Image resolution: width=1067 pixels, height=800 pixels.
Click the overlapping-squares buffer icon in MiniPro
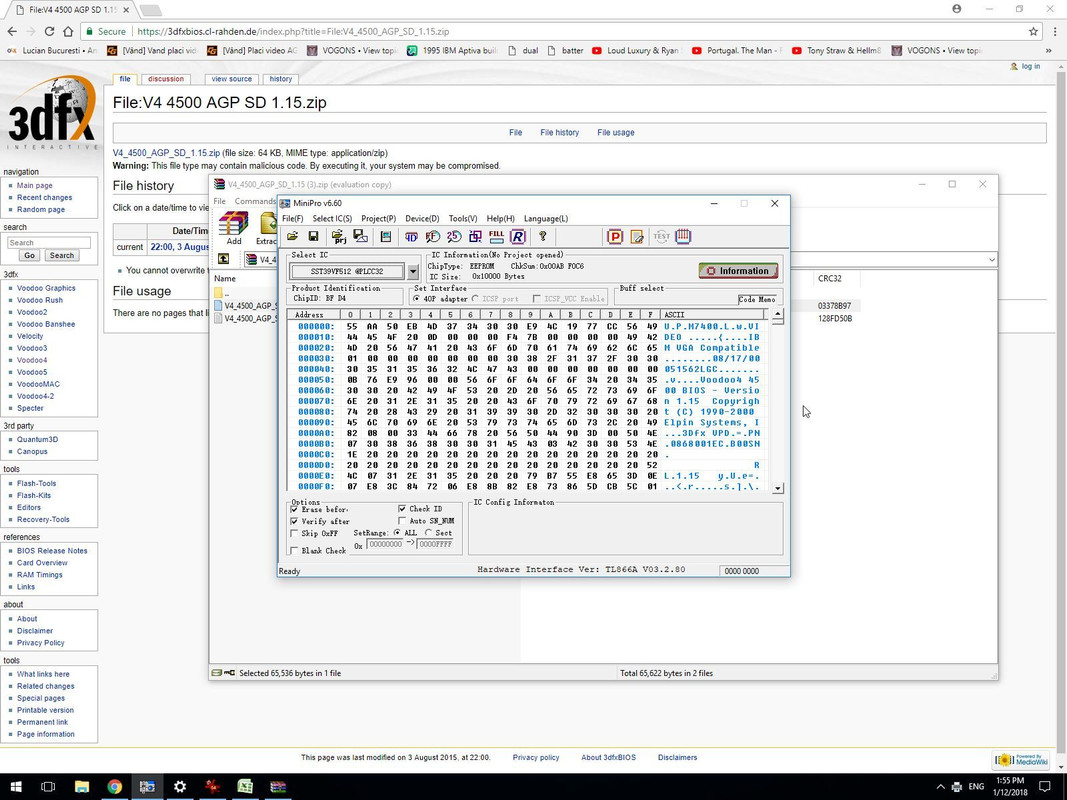pyautogui.click(x=475, y=236)
